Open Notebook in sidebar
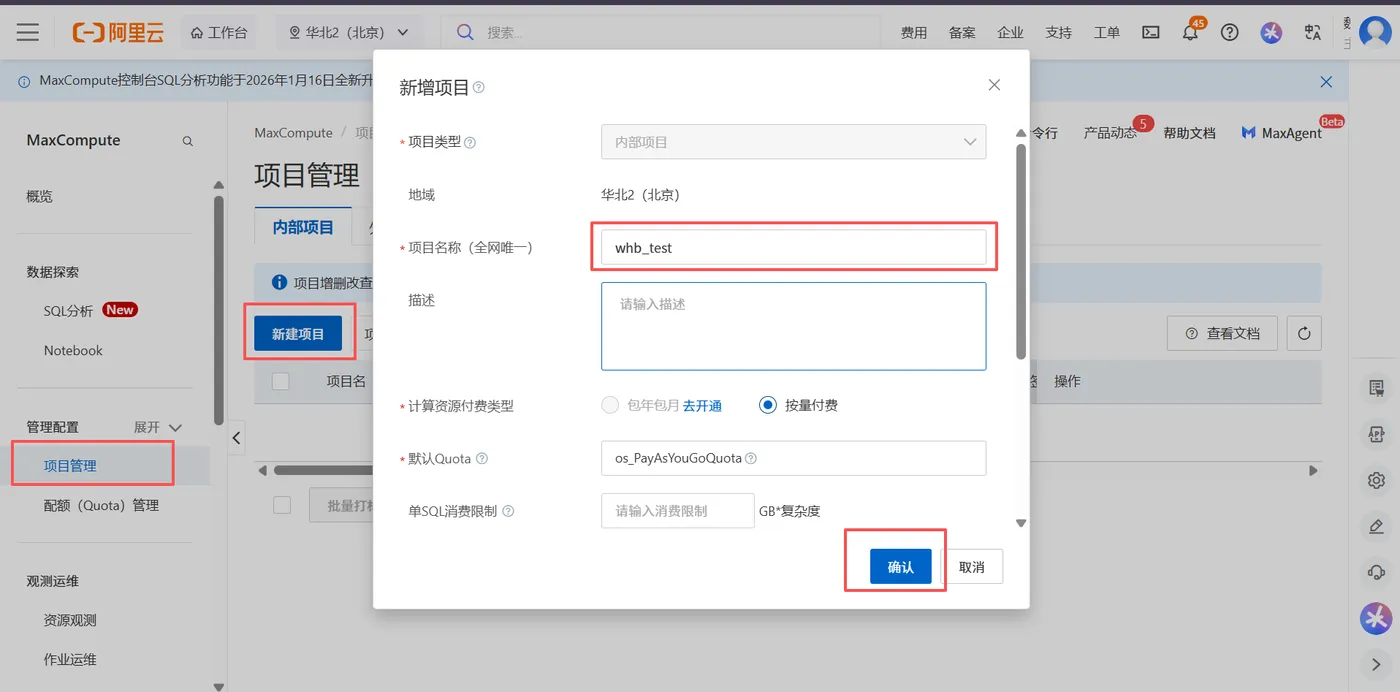This screenshot has height=692, width=1400. pyautogui.click(x=73, y=350)
